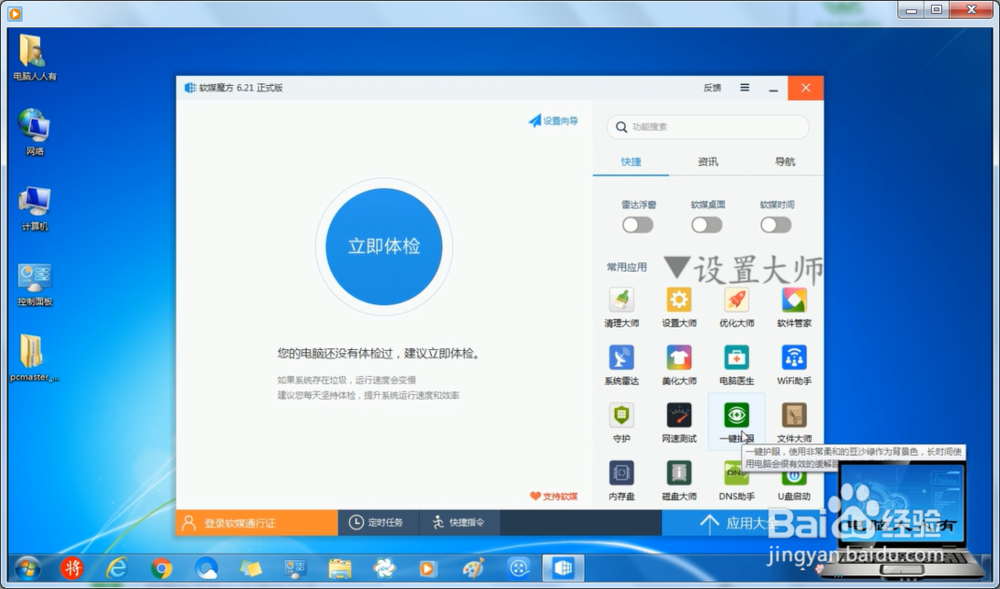Open 清理大师 cleaning tool

point(621,307)
